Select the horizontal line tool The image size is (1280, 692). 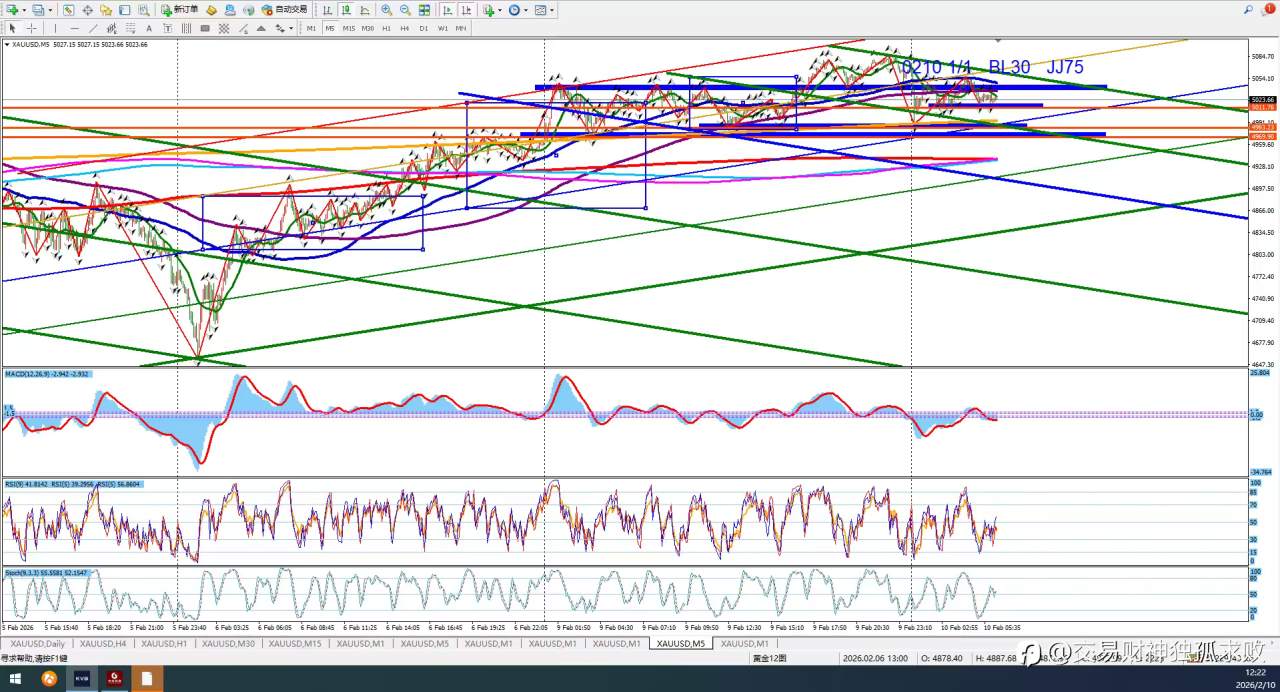pos(74,28)
